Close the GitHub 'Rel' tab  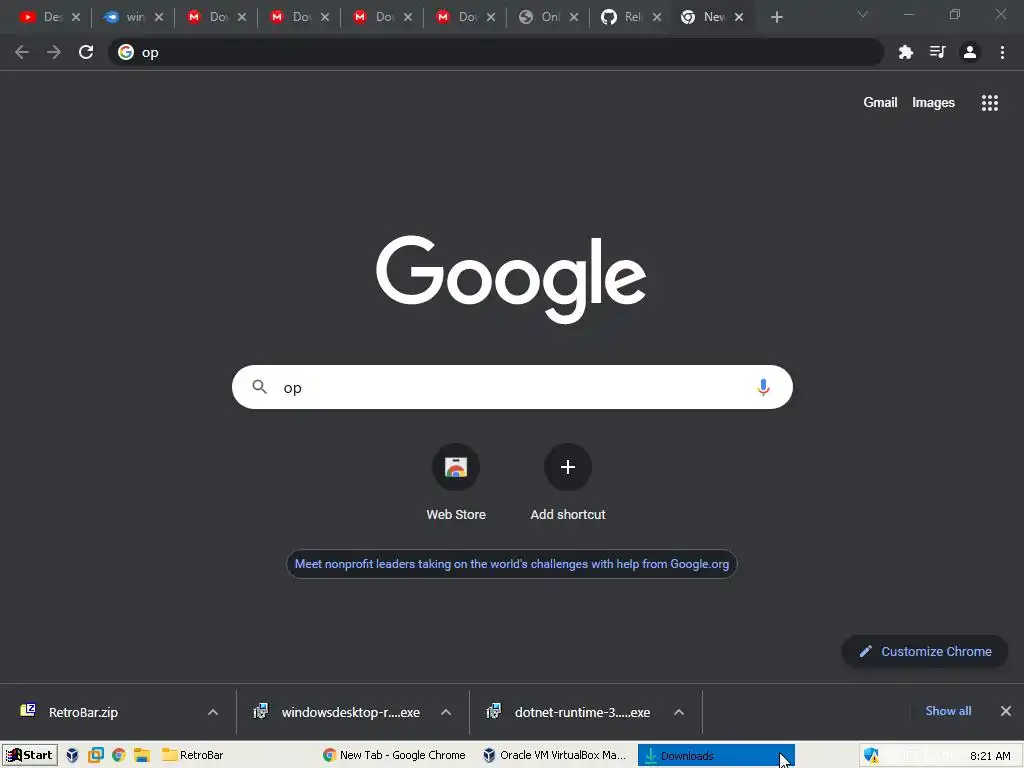pyautogui.click(x=657, y=17)
